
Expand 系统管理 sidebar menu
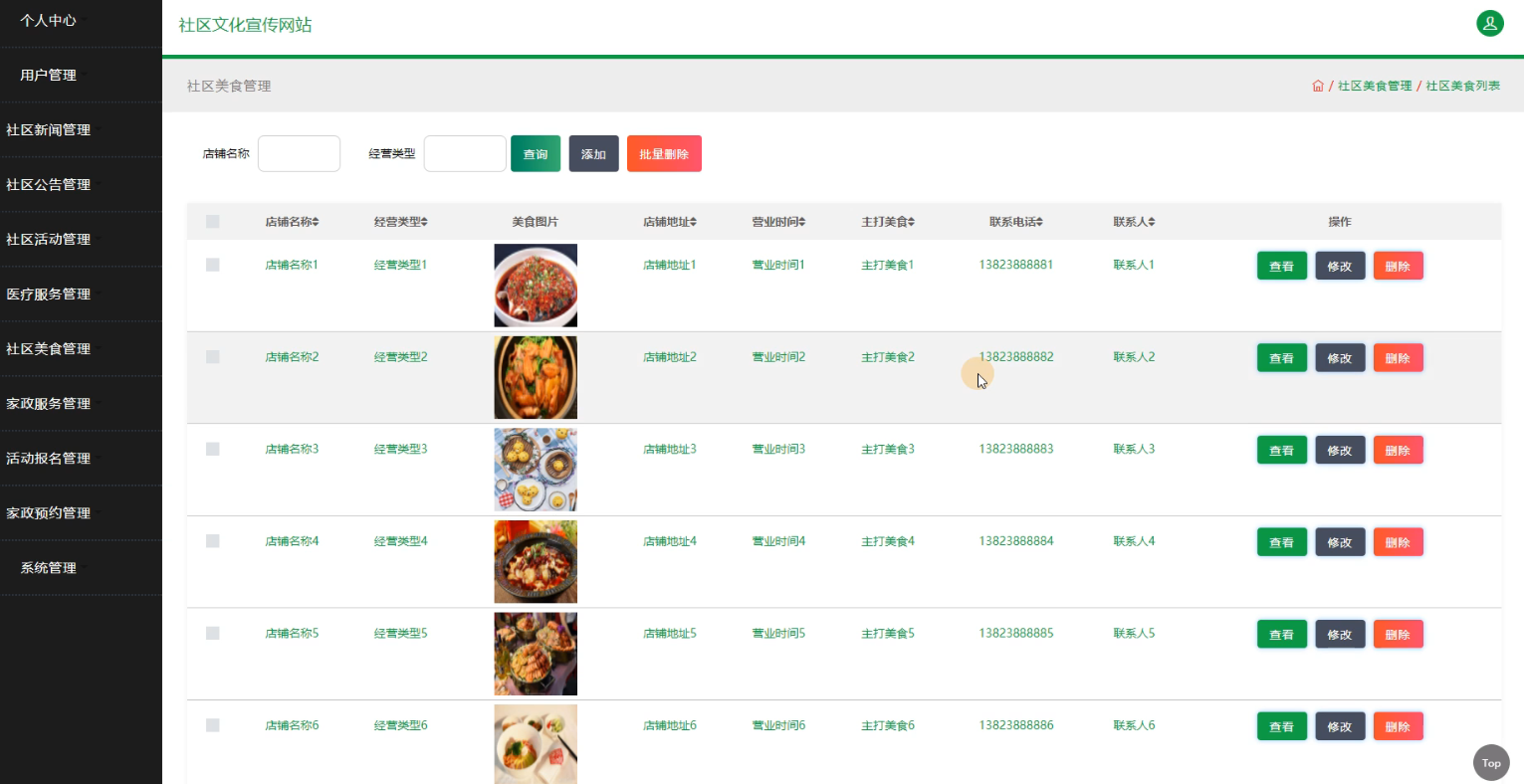81,568
